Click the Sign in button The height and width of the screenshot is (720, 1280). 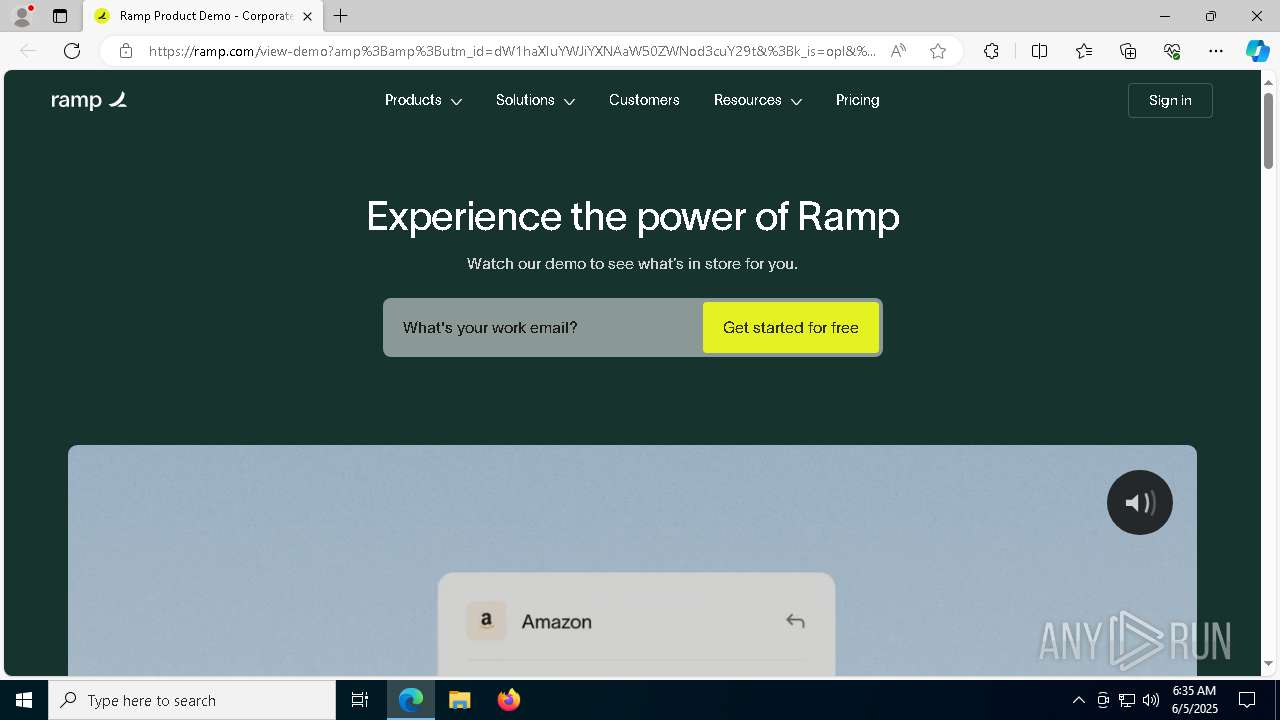(x=1170, y=100)
